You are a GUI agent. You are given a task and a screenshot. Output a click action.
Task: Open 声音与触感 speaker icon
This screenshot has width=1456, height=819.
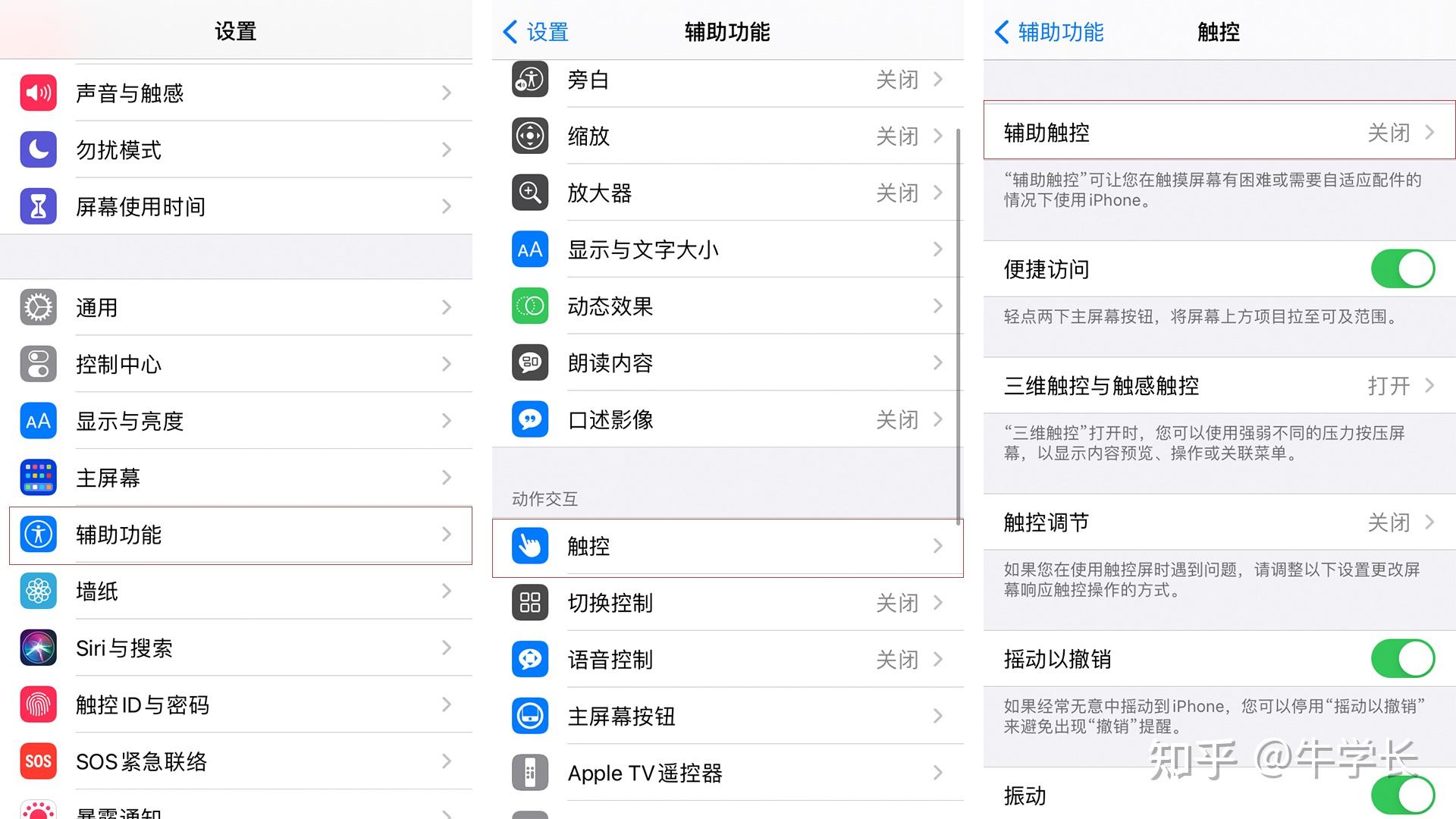pos(38,93)
